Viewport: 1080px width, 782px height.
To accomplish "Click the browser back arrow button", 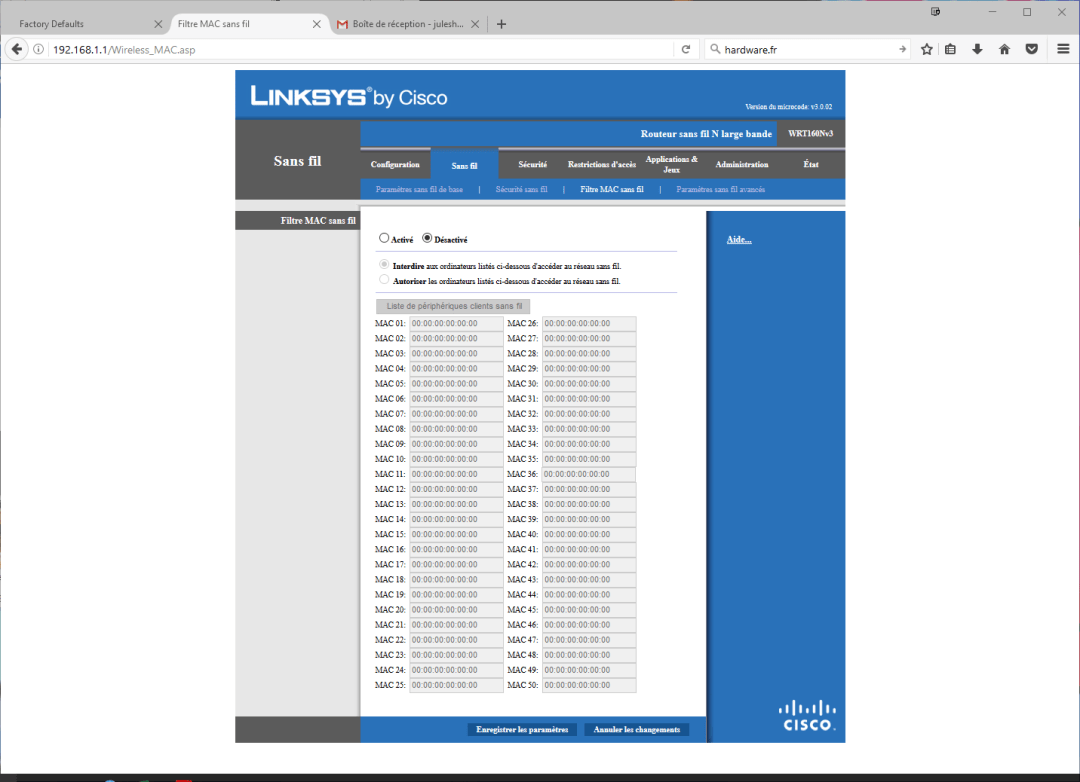I will click(17, 49).
